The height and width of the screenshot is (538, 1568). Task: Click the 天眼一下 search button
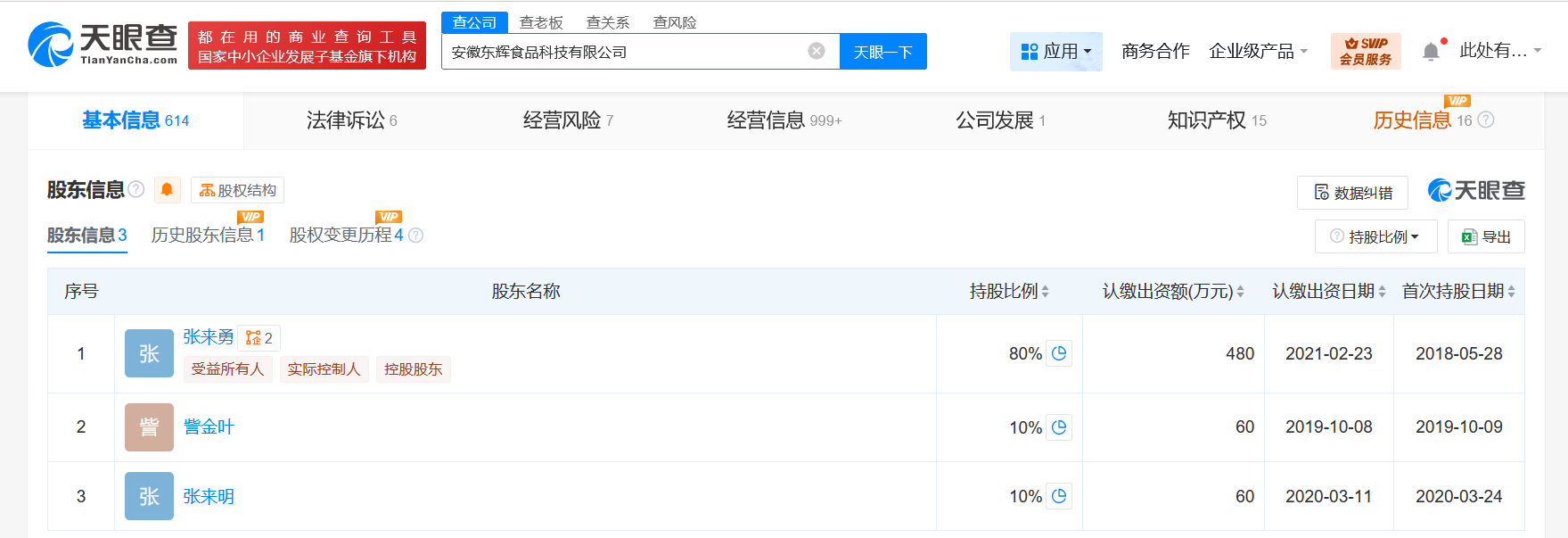pos(883,51)
